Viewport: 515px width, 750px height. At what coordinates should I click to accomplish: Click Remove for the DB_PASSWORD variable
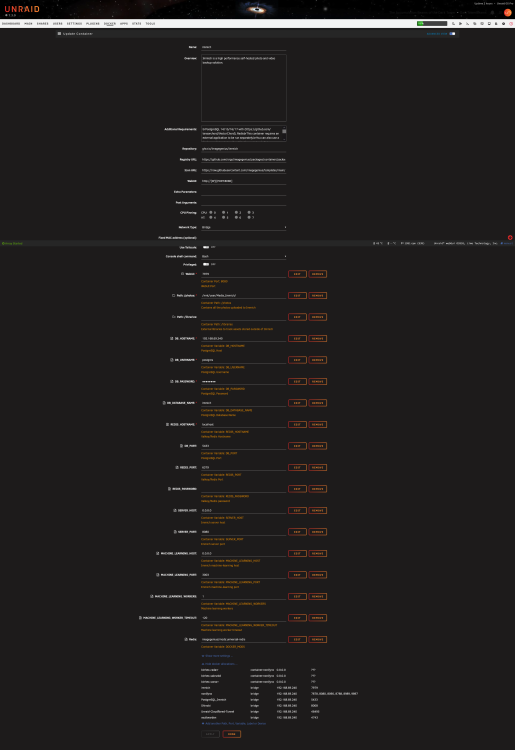(318, 382)
